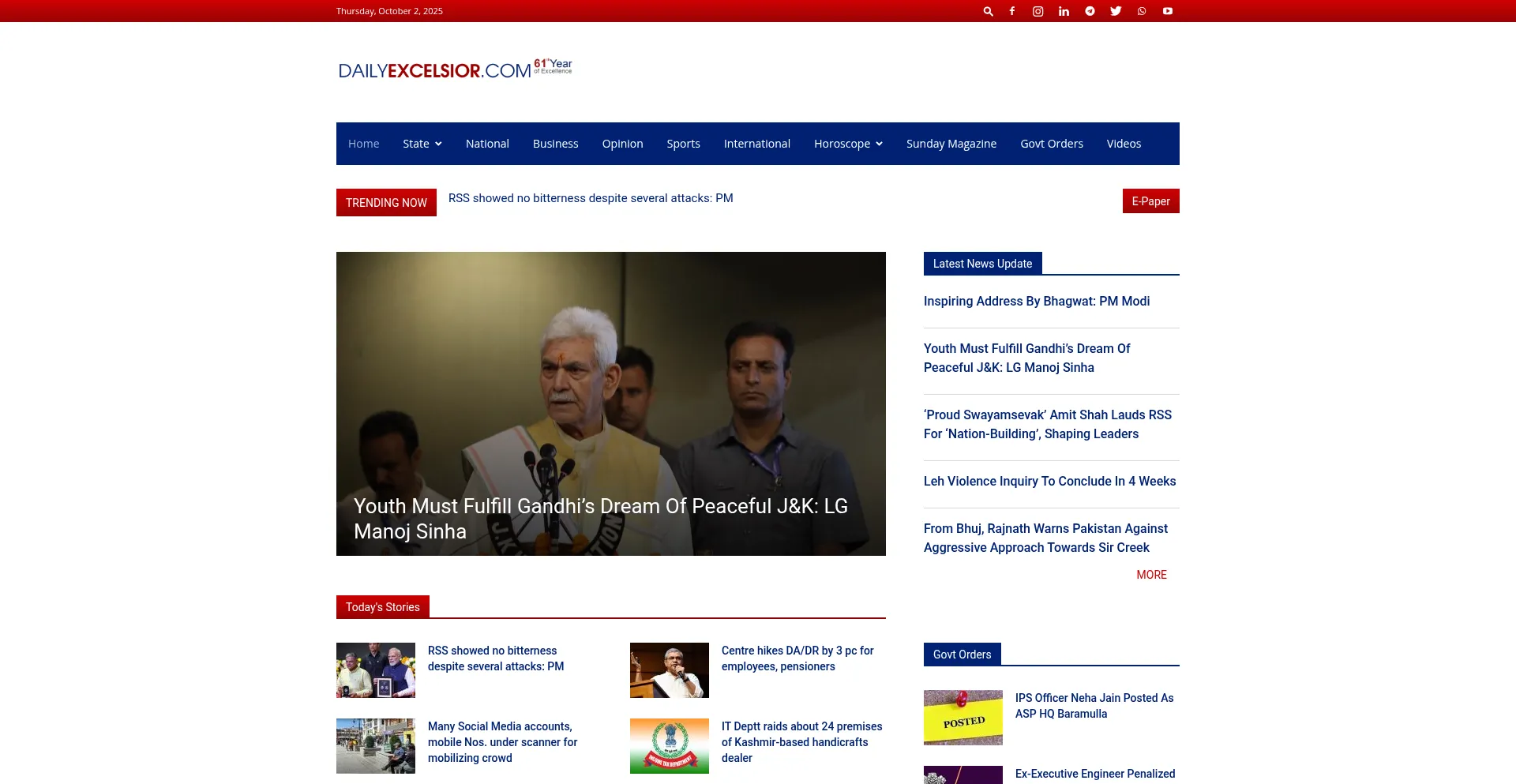Select Sunday Magazine in navigation bar
Viewport: 1516px width, 784px height.
click(951, 144)
